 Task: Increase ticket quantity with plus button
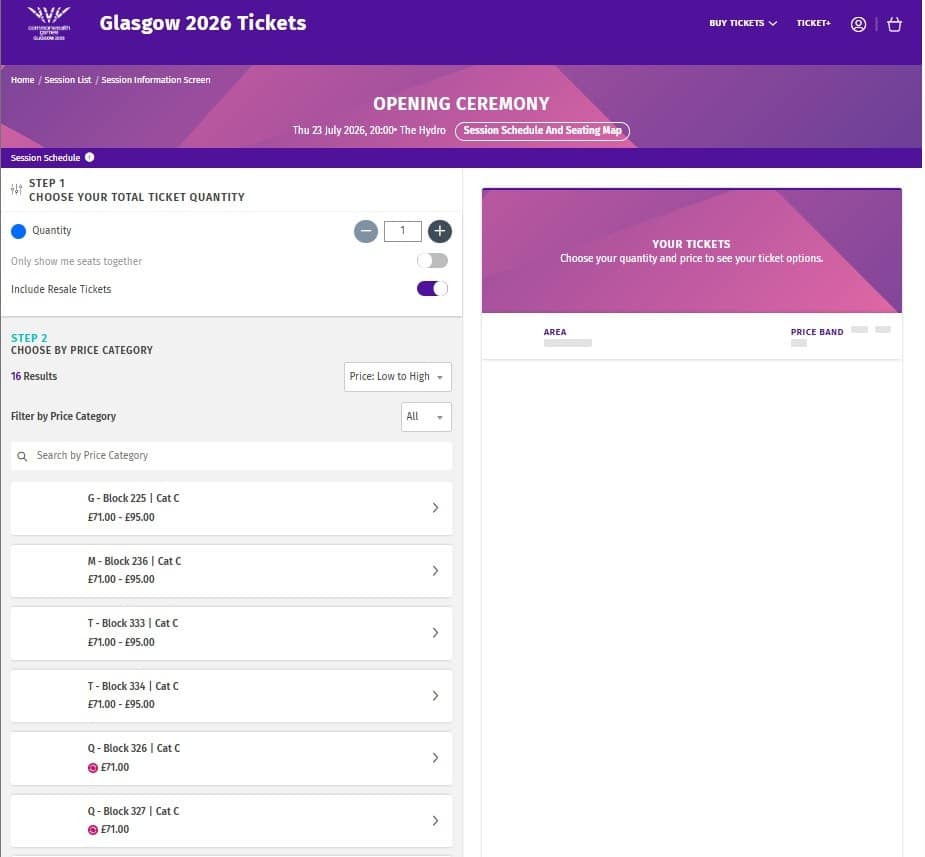(439, 231)
